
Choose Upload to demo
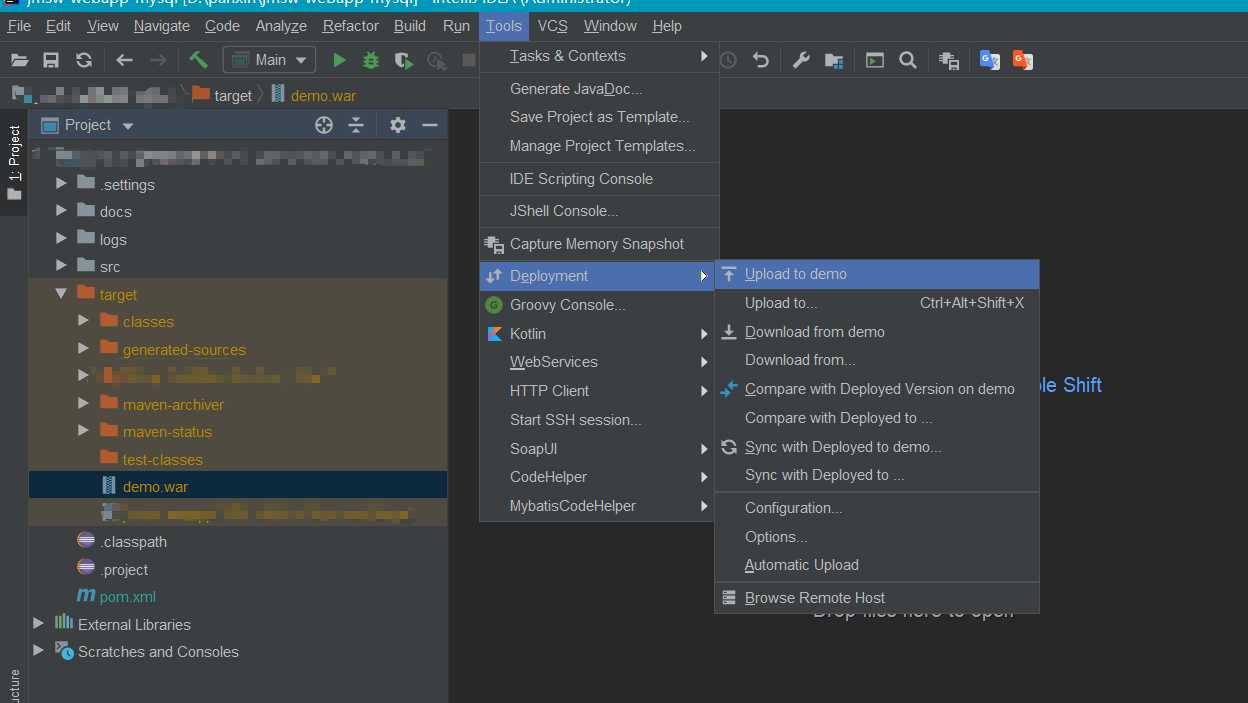coord(877,274)
